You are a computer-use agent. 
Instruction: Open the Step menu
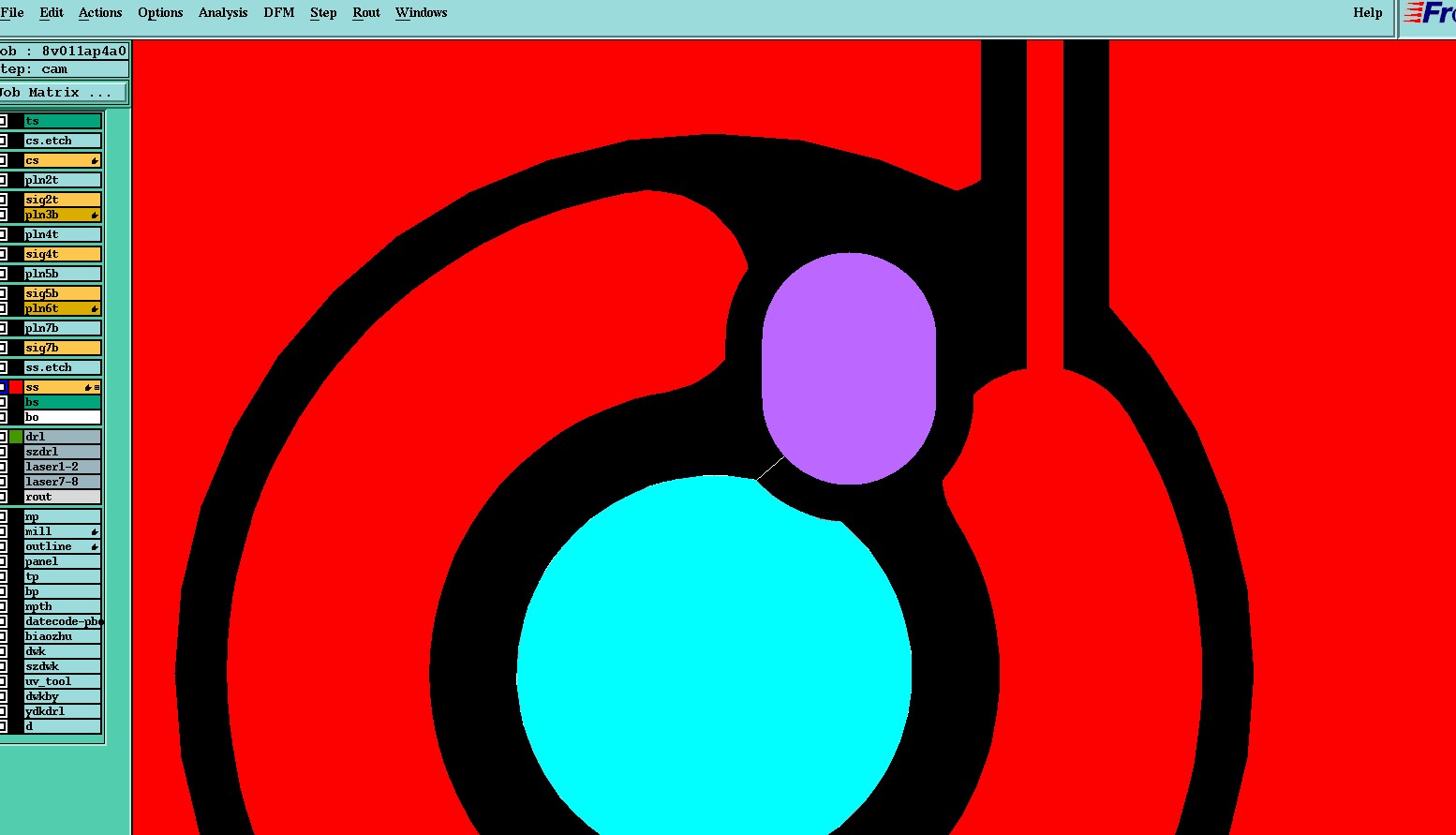323,12
